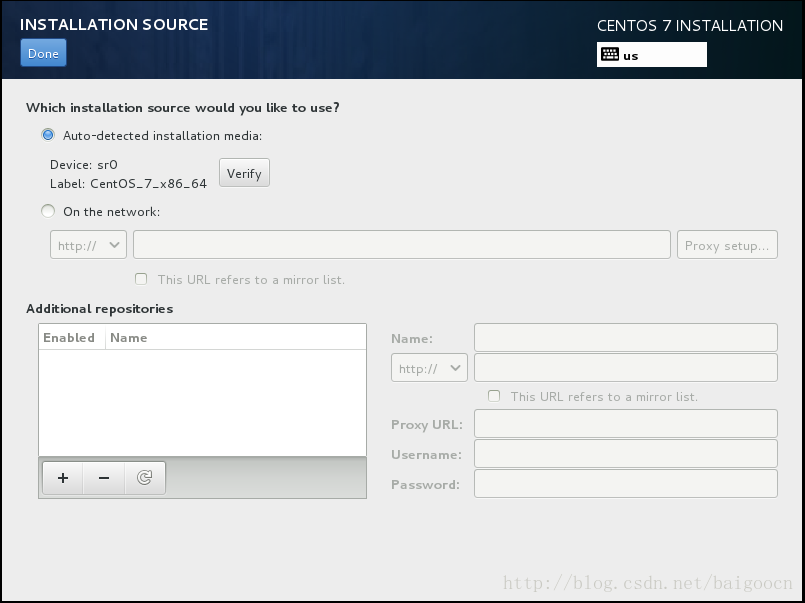Screen dimensions: 805x603
Task: Focus the repository Name field
Action: click(x=625, y=338)
